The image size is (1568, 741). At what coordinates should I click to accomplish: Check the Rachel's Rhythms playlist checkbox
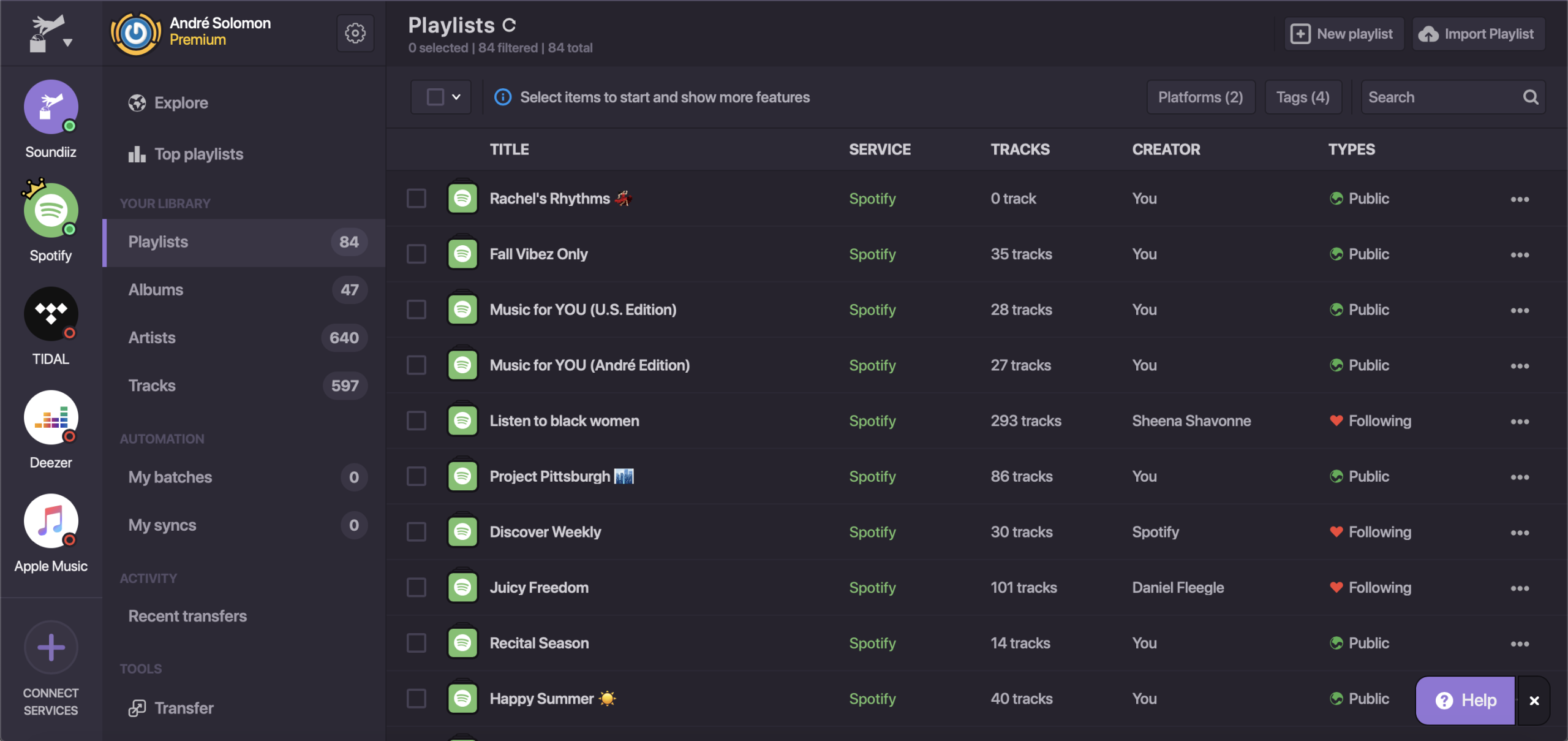(417, 198)
